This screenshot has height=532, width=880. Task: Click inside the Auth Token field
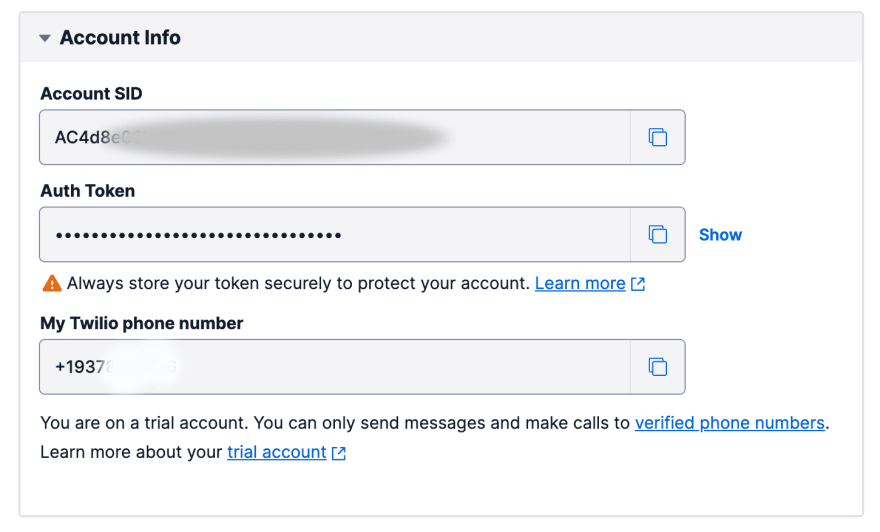[x=335, y=234]
